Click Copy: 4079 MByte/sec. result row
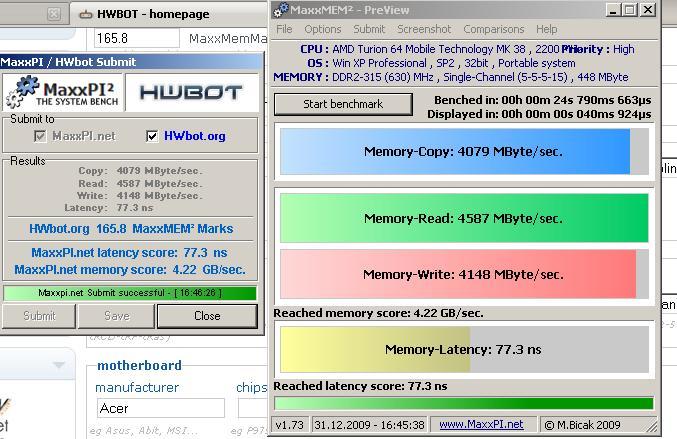 click(x=140, y=171)
